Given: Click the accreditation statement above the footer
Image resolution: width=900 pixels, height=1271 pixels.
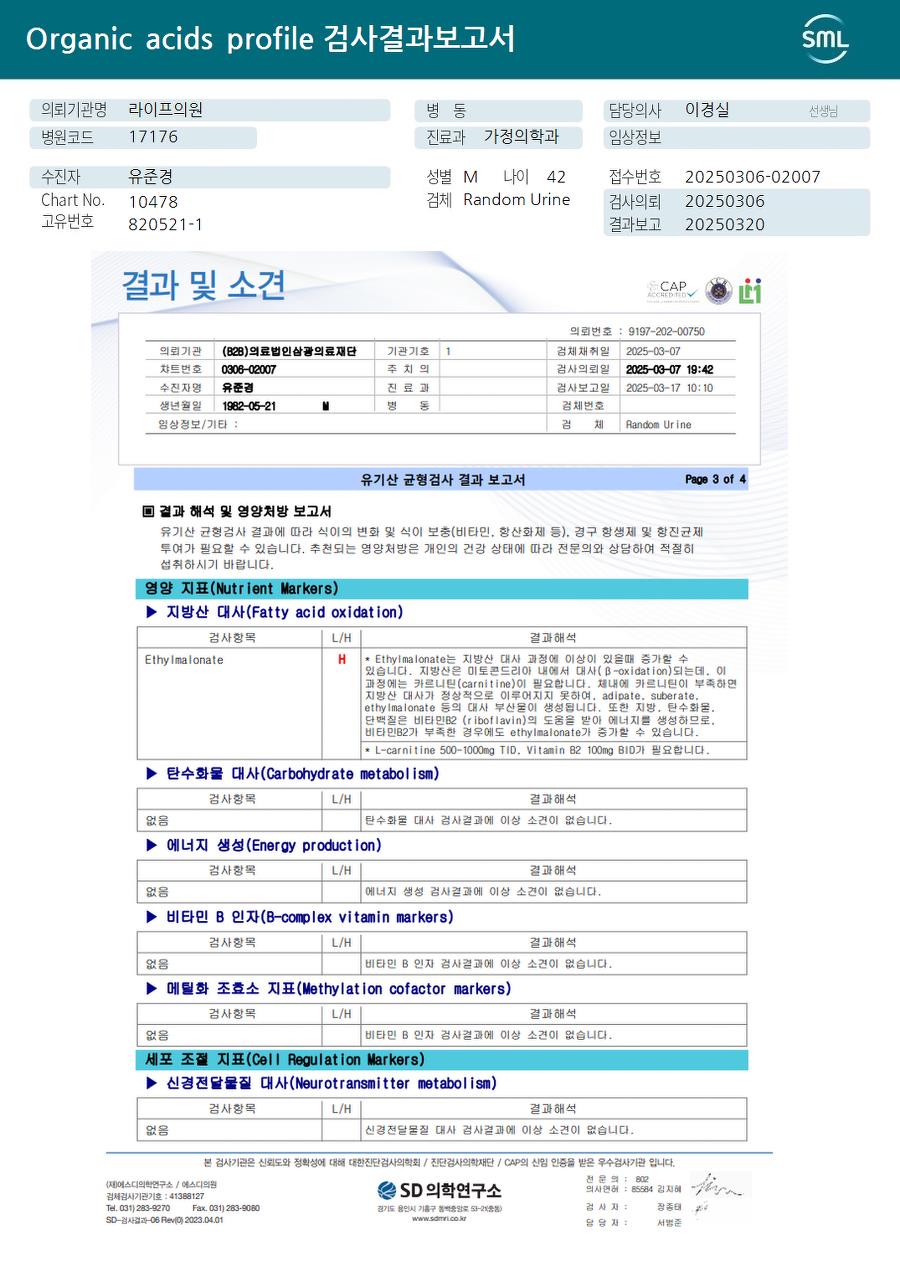Looking at the screenshot, I should tap(439, 1162).
